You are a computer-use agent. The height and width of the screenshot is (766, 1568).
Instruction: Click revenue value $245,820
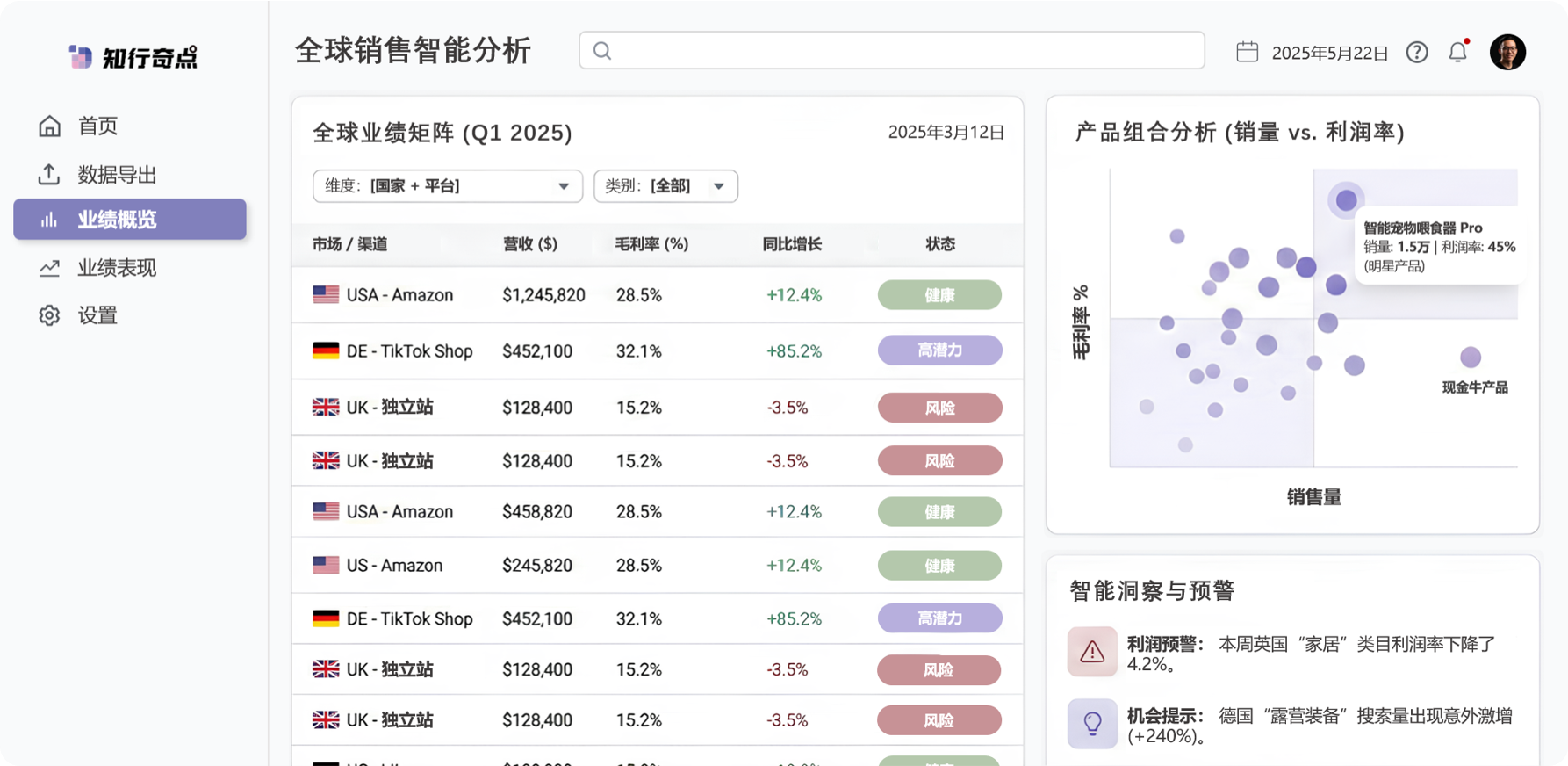click(537, 566)
